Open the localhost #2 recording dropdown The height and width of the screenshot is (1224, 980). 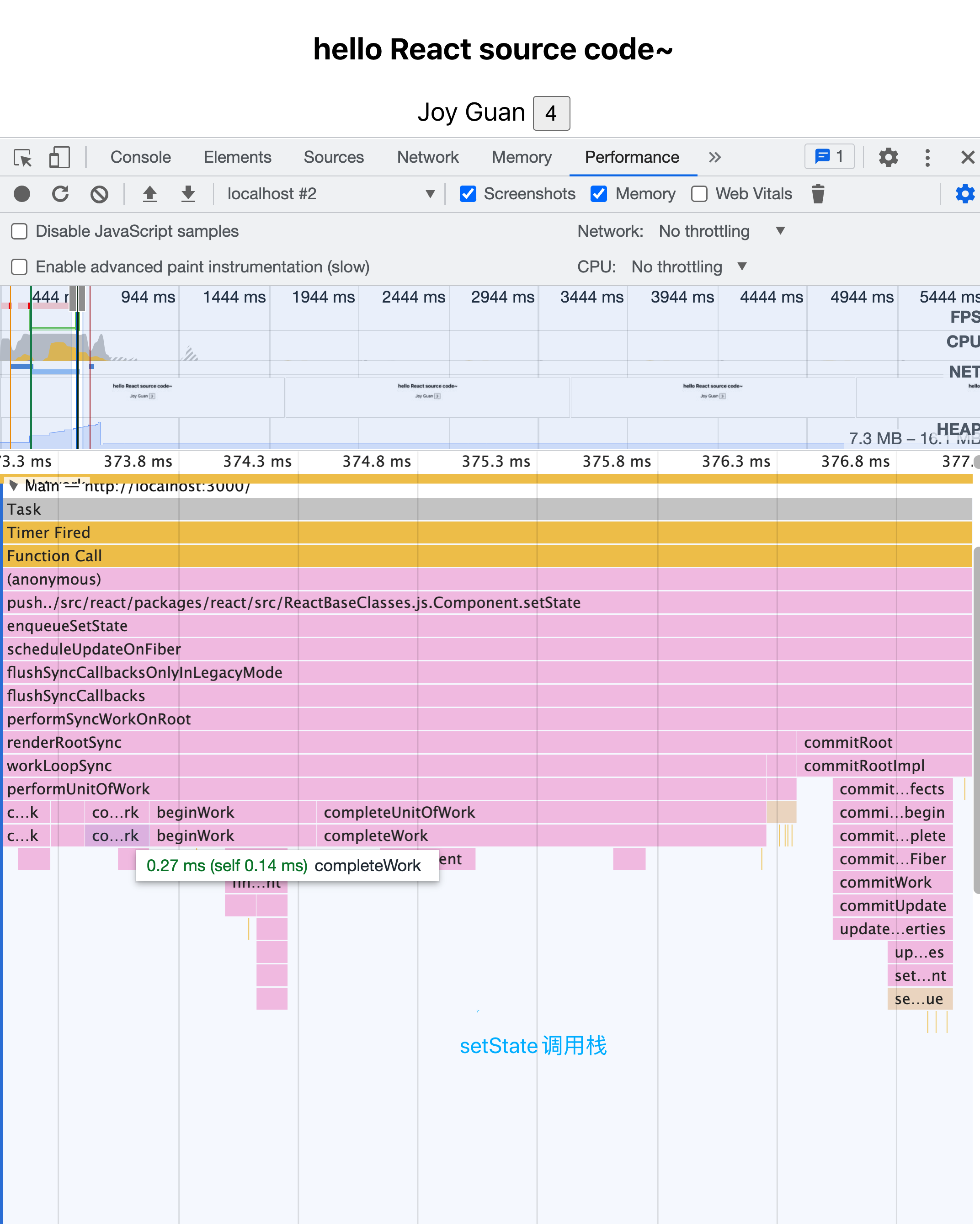pyautogui.click(x=330, y=194)
